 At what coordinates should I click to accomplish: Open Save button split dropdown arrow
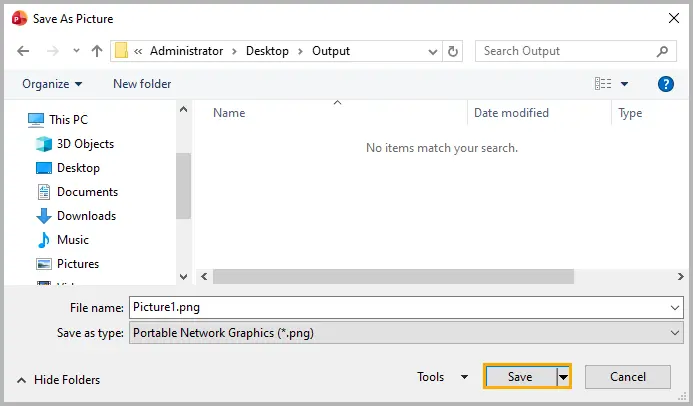tap(563, 377)
